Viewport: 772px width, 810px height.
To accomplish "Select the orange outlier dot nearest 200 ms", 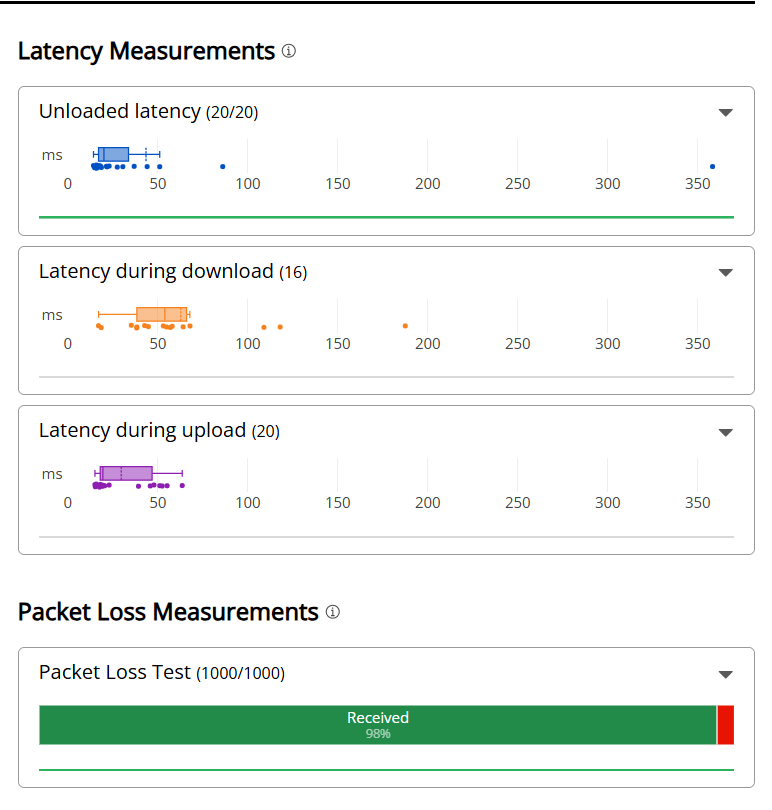I will click(x=405, y=325).
